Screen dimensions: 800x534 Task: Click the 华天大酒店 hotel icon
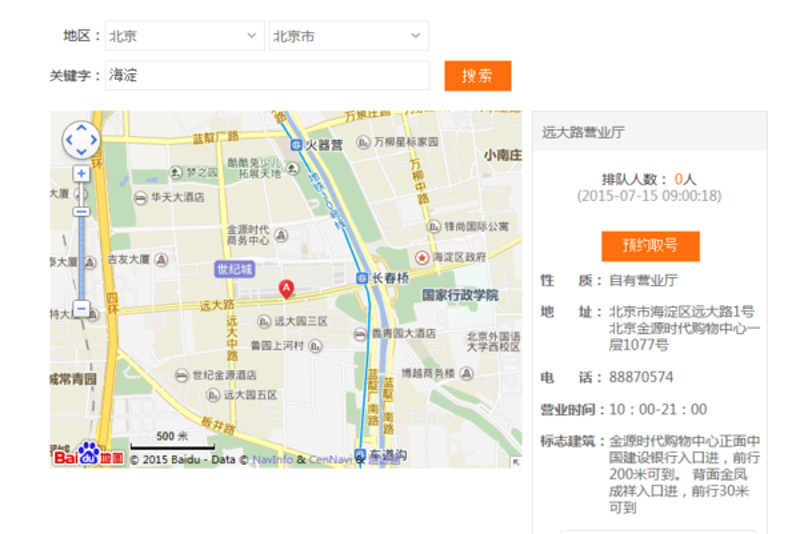tap(140, 198)
